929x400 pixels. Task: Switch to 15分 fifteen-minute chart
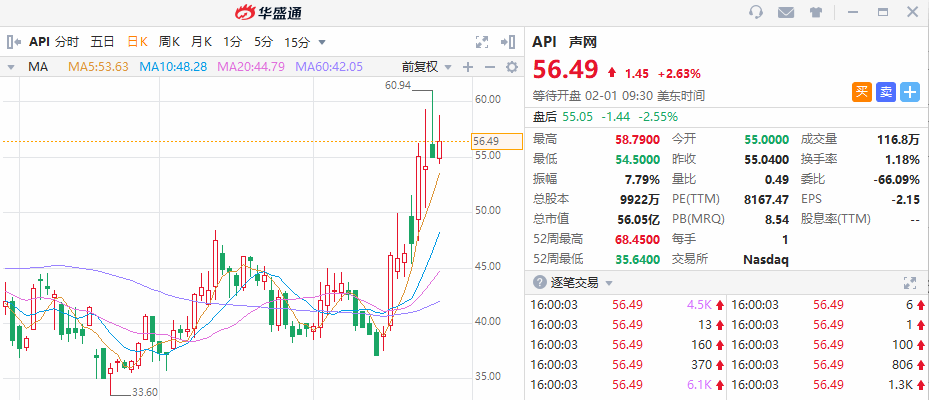click(297, 42)
